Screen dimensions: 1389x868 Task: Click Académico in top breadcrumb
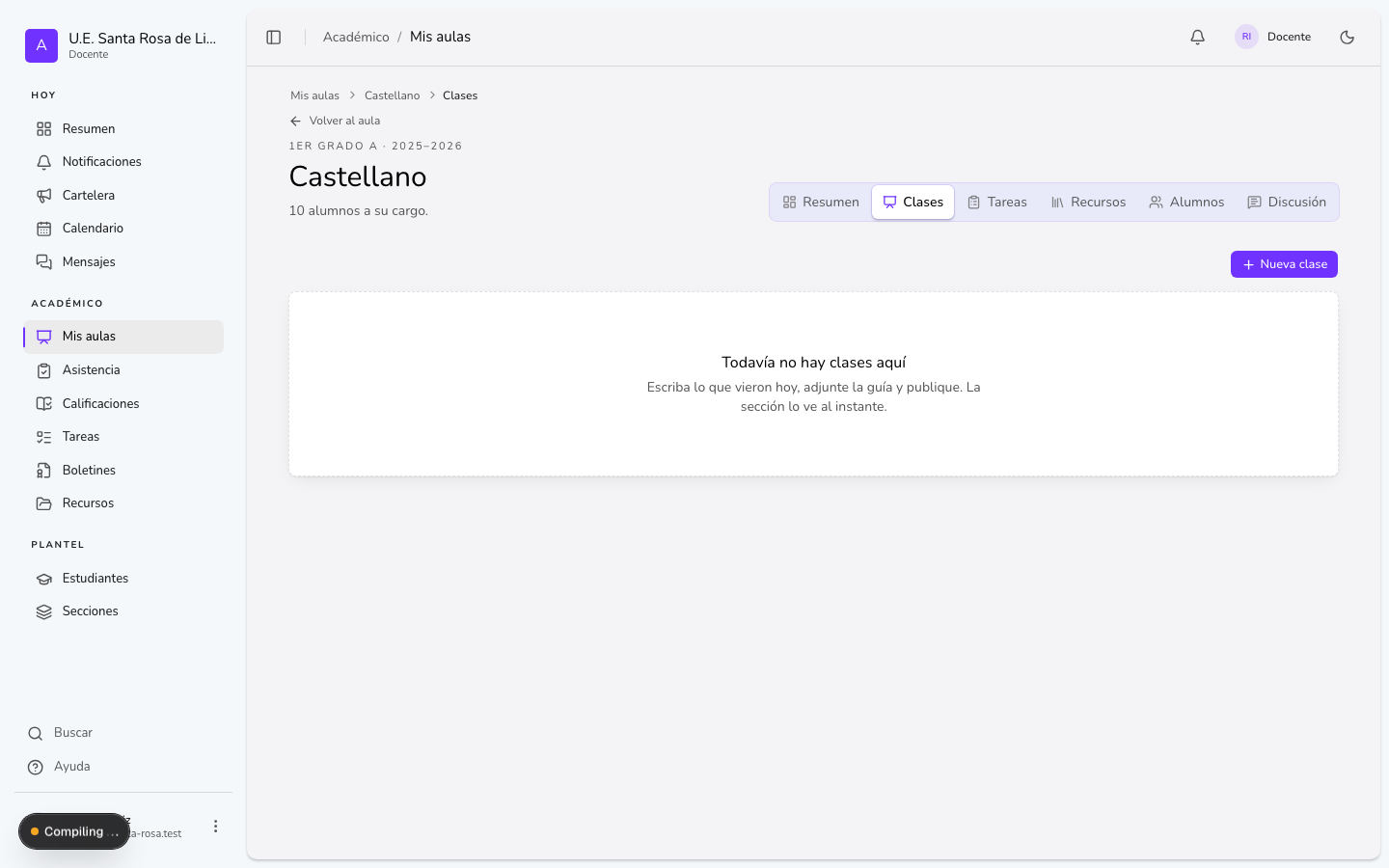pyautogui.click(x=356, y=38)
